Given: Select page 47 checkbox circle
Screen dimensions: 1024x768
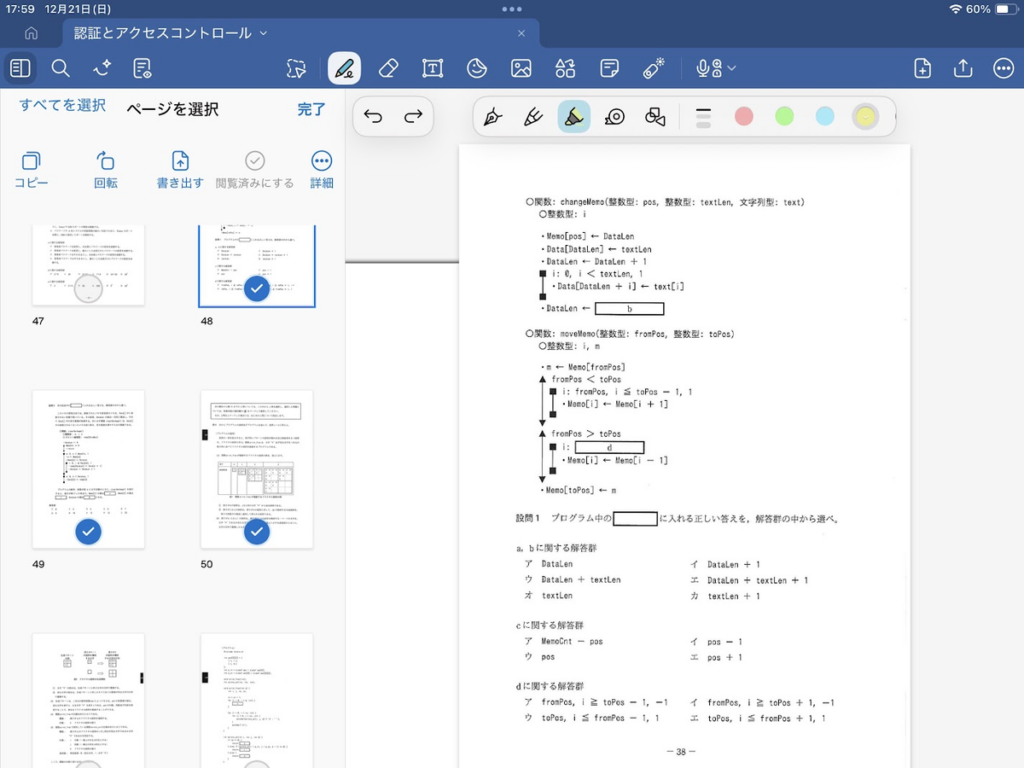Looking at the screenshot, I should (89, 289).
